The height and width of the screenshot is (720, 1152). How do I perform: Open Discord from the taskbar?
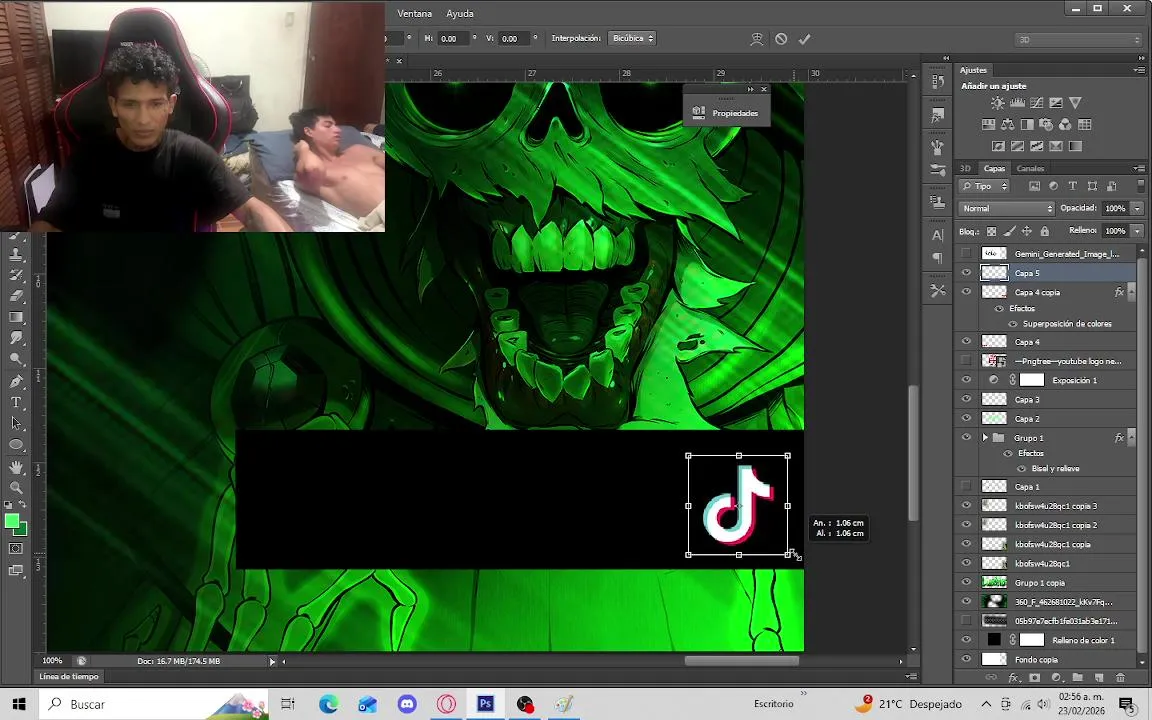406,704
